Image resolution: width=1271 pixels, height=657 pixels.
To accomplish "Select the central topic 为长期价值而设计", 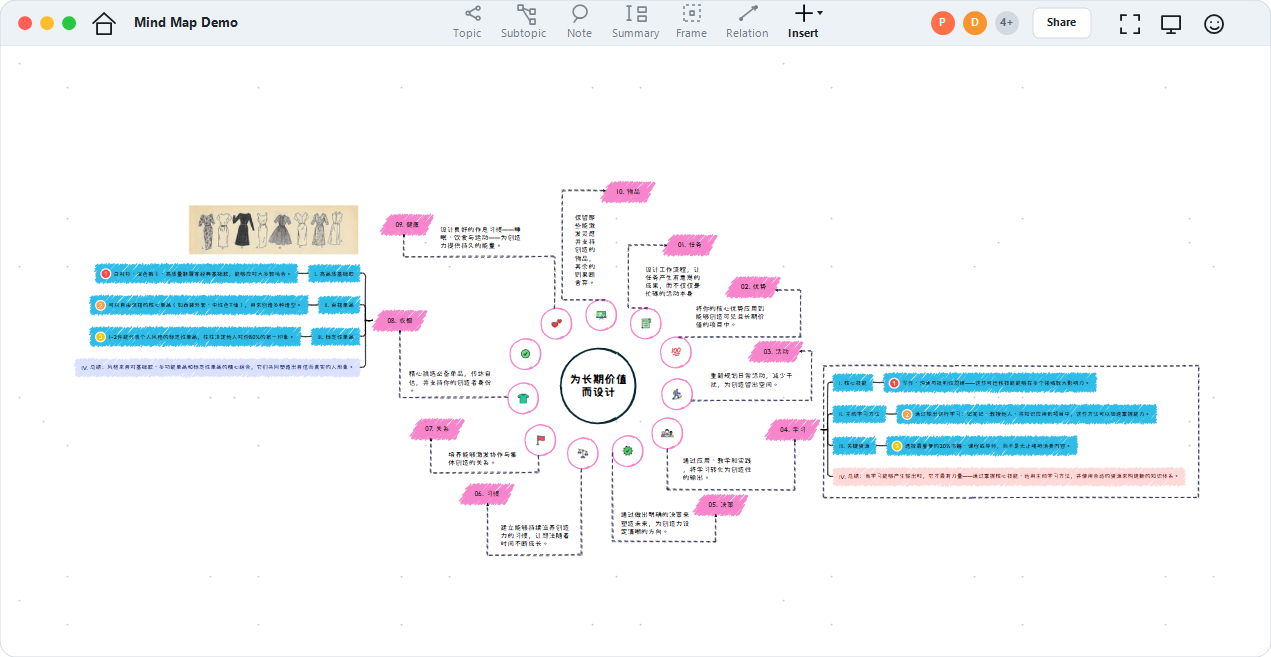I will (598, 386).
